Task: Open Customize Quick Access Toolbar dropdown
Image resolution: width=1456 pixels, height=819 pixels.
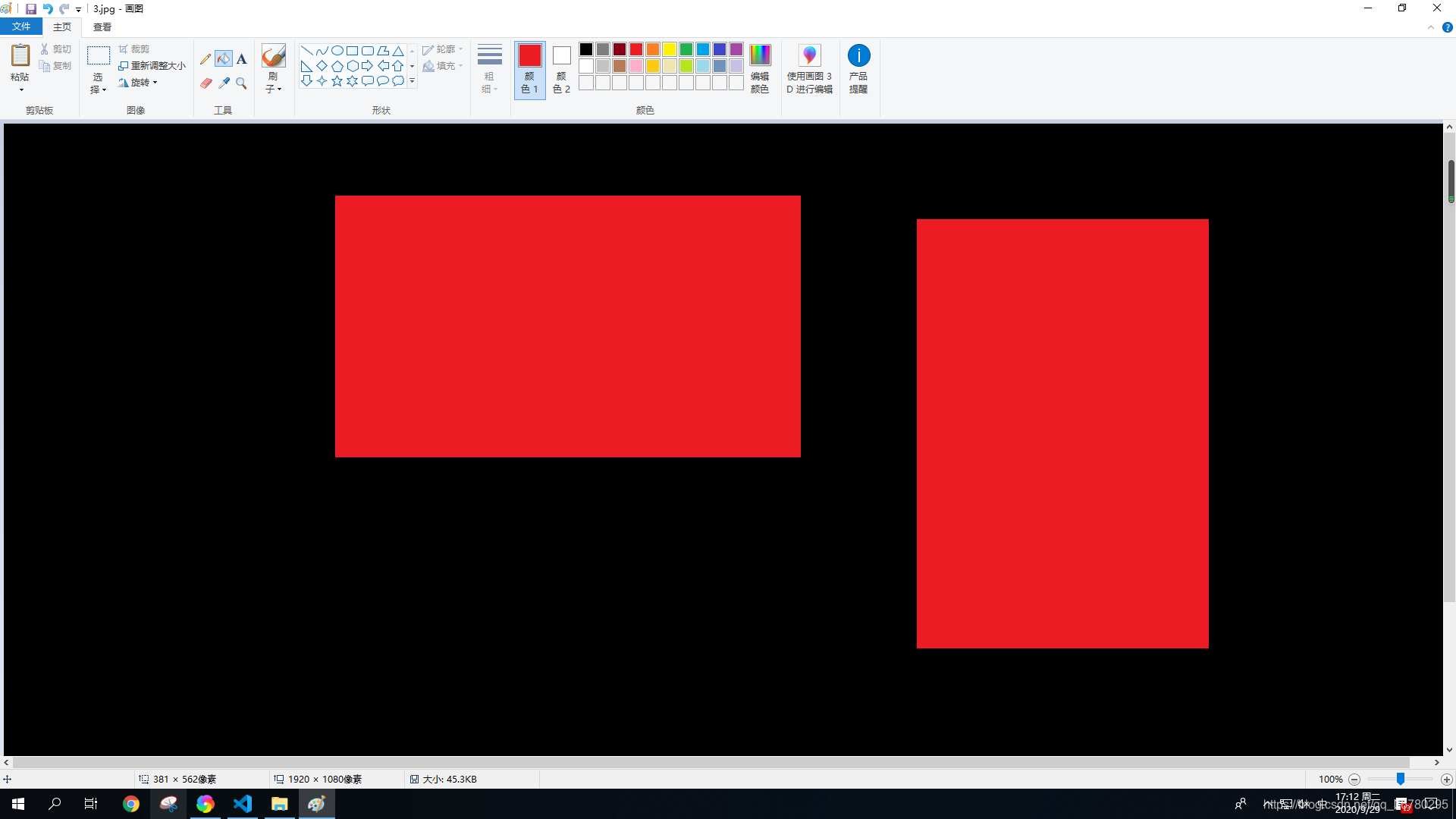Action: tap(78, 9)
